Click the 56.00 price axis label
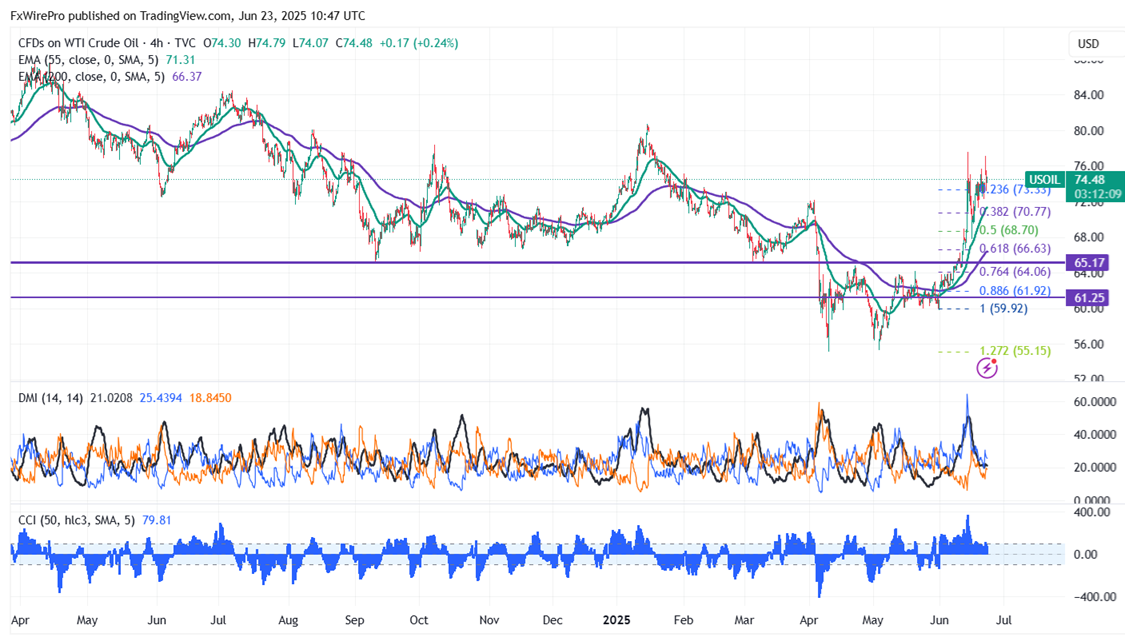This screenshot has width=1125, height=635. 1088,344
